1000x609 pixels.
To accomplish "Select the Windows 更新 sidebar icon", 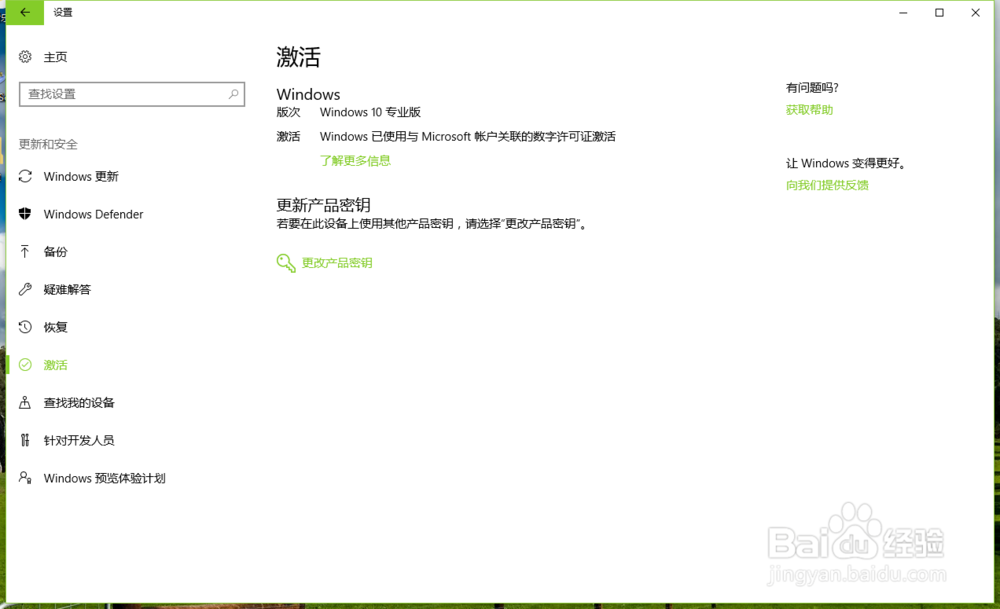I will click(25, 176).
